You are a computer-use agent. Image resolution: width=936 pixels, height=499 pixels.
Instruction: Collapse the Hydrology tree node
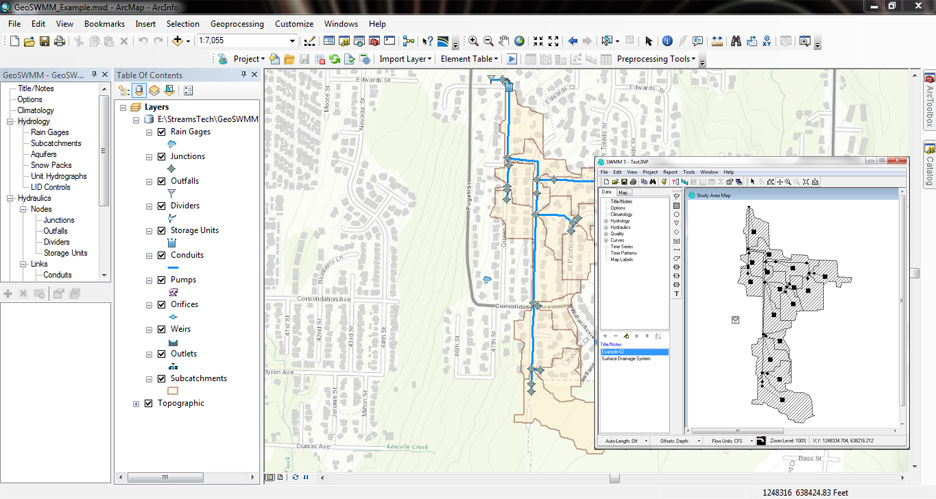(x=10, y=121)
